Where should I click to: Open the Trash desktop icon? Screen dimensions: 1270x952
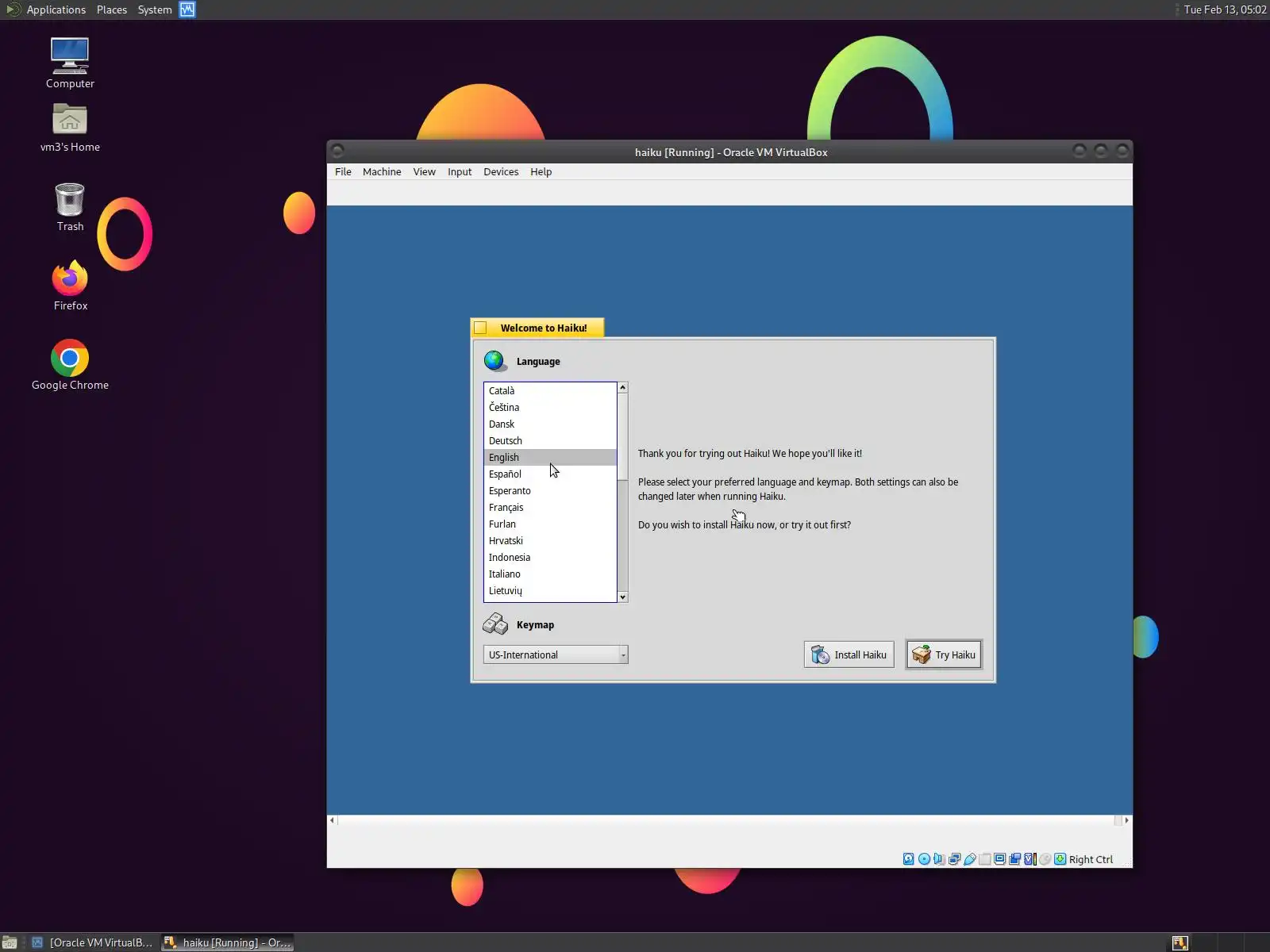click(x=70, y=207)
